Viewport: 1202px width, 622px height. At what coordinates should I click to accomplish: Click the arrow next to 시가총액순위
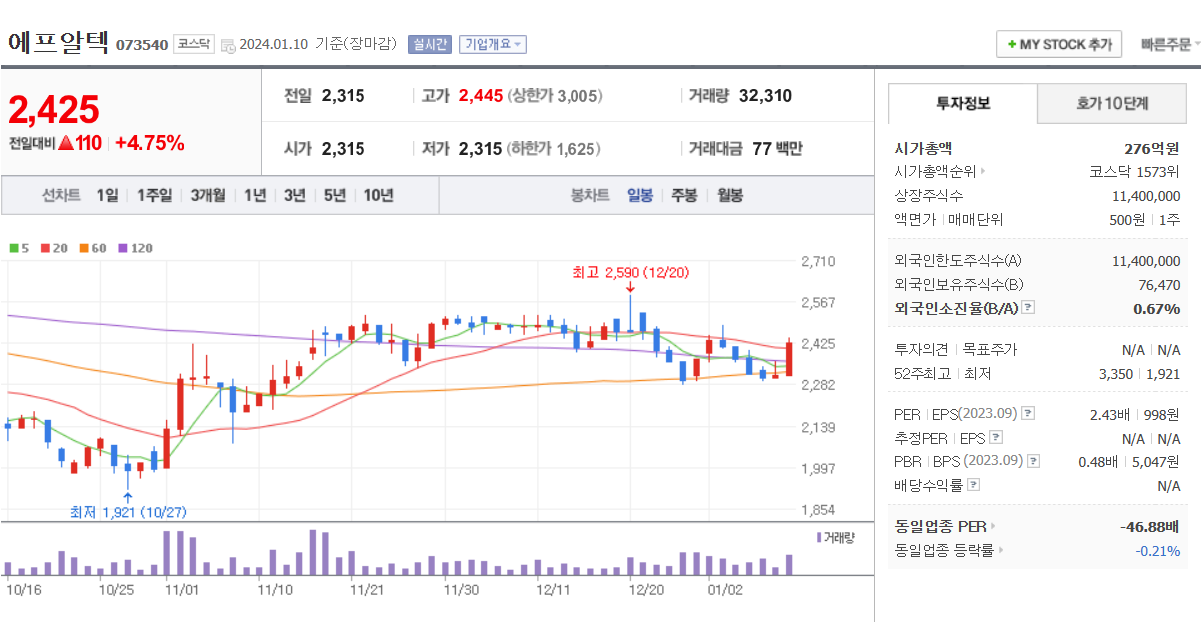(983, 172)
